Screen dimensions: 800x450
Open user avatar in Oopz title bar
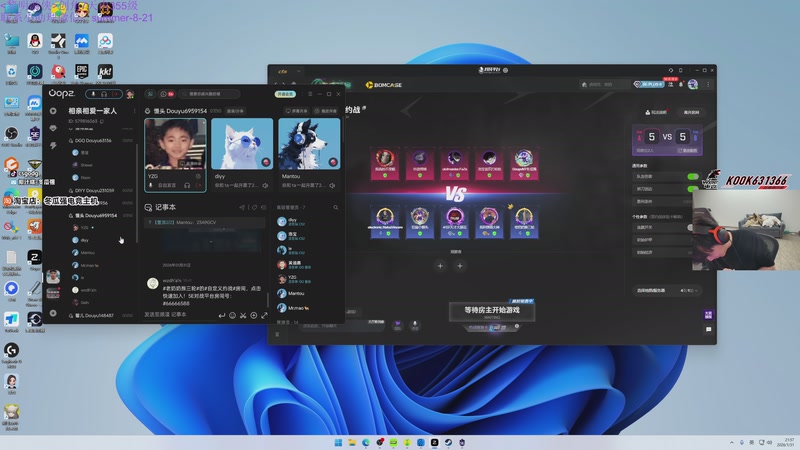point(130,94)
